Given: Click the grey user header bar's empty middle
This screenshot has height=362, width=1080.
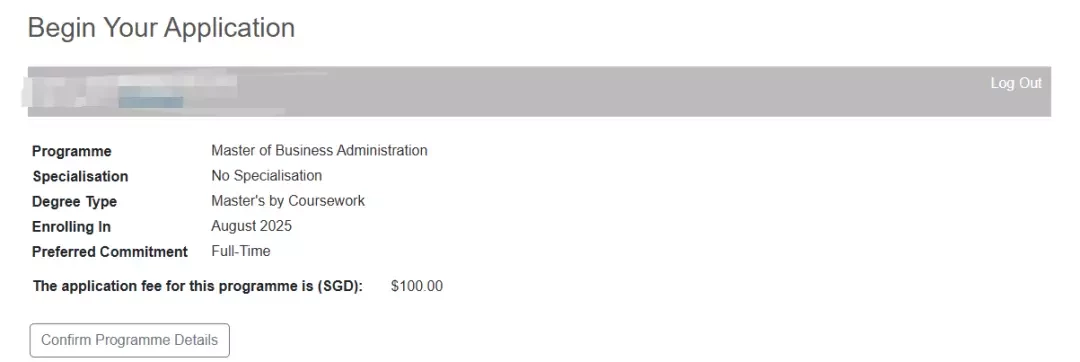Looking at the screenshot, I should [x=620, y=92].
